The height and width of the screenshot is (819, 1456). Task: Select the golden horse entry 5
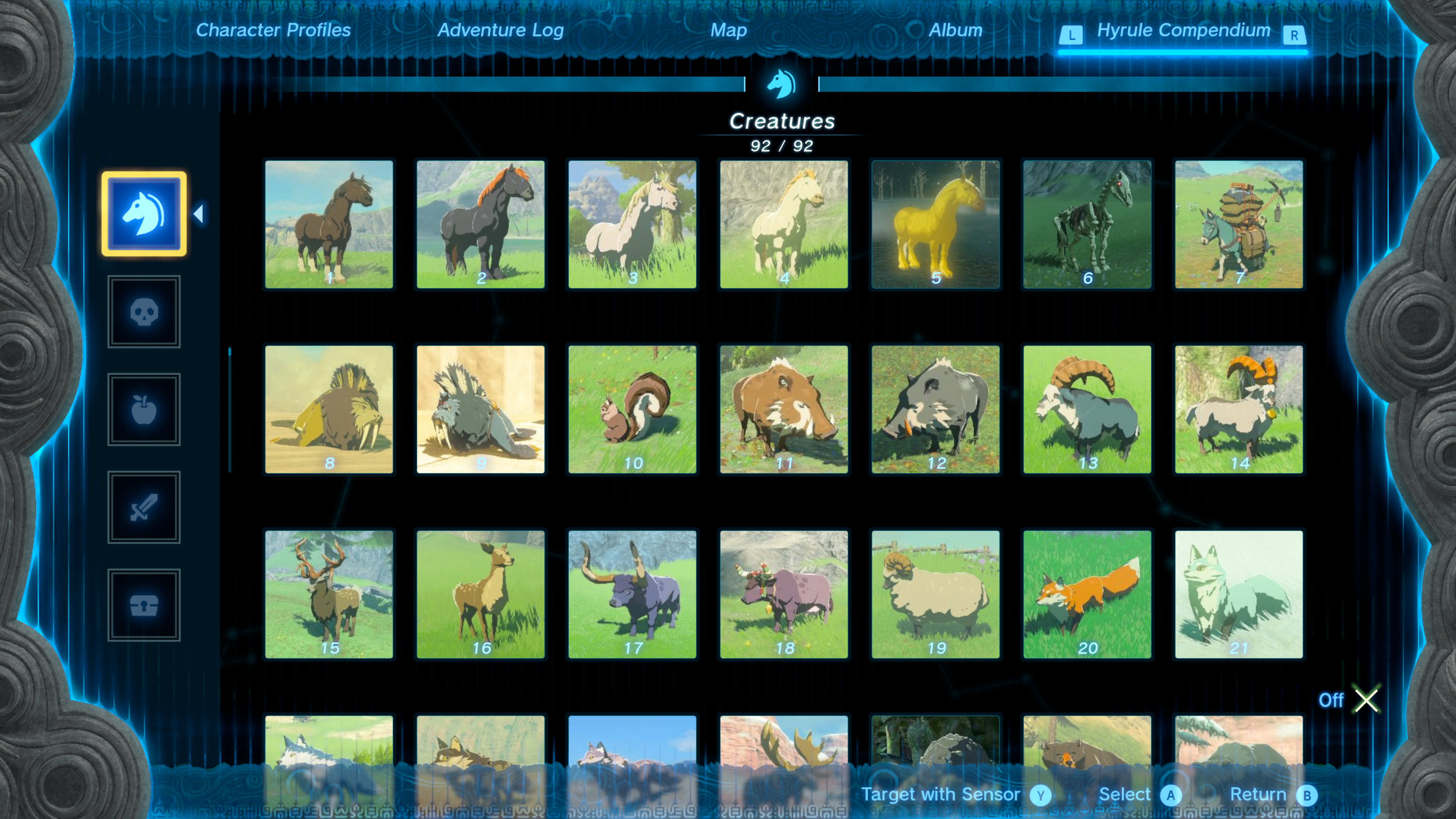[x=935, y=224]
